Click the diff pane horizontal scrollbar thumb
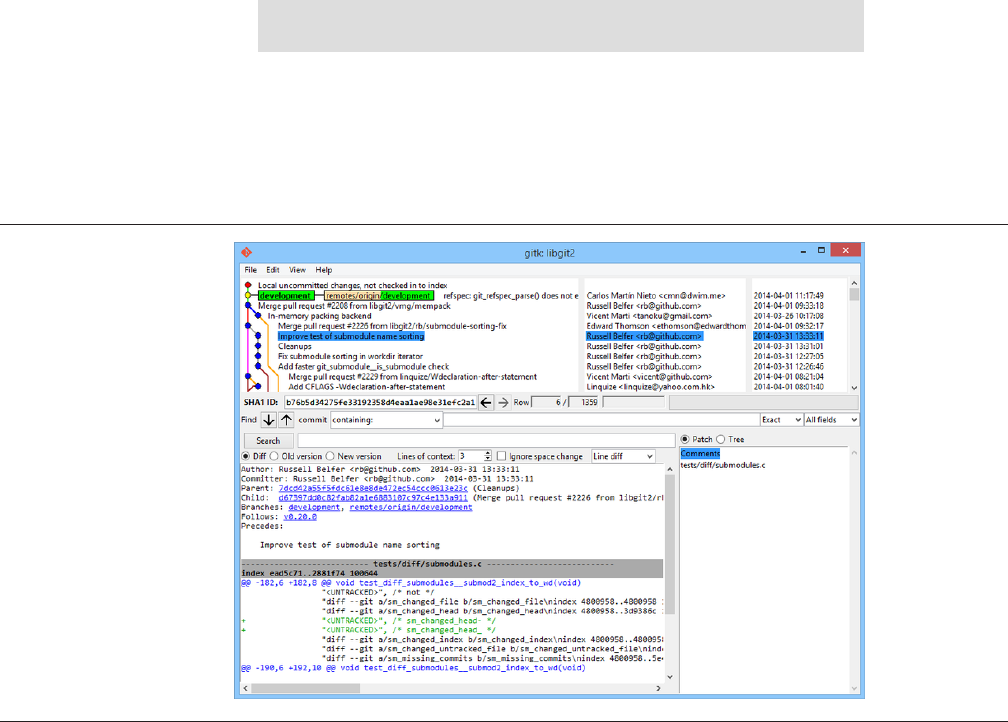 click(305, 688)
